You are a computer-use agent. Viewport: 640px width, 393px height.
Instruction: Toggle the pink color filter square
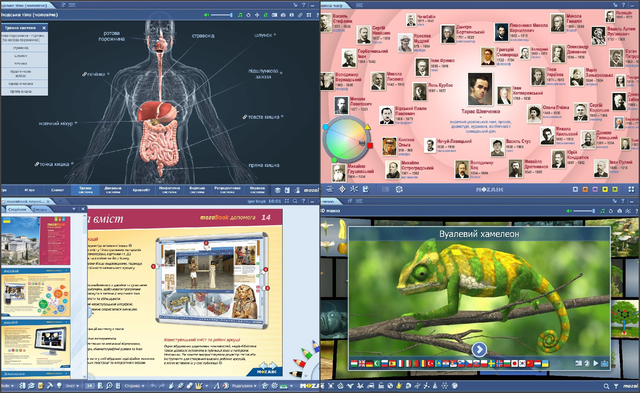pos(595,189)
